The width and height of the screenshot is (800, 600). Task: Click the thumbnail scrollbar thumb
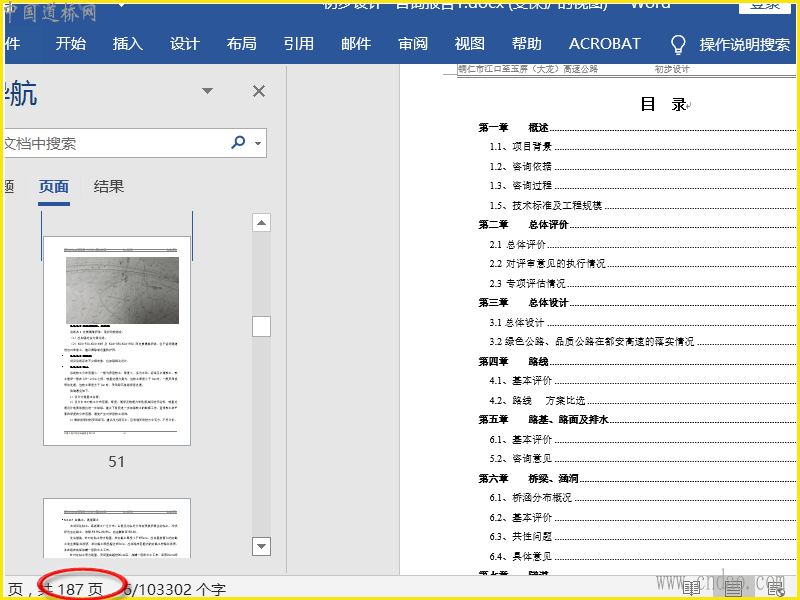[261, 327]
